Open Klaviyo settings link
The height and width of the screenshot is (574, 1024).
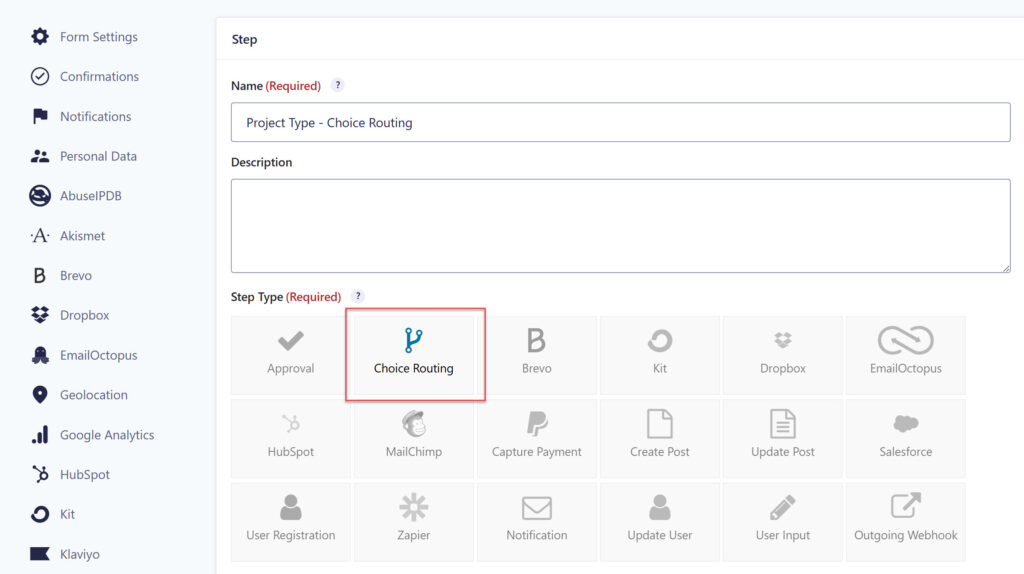(x=80, y=554)
